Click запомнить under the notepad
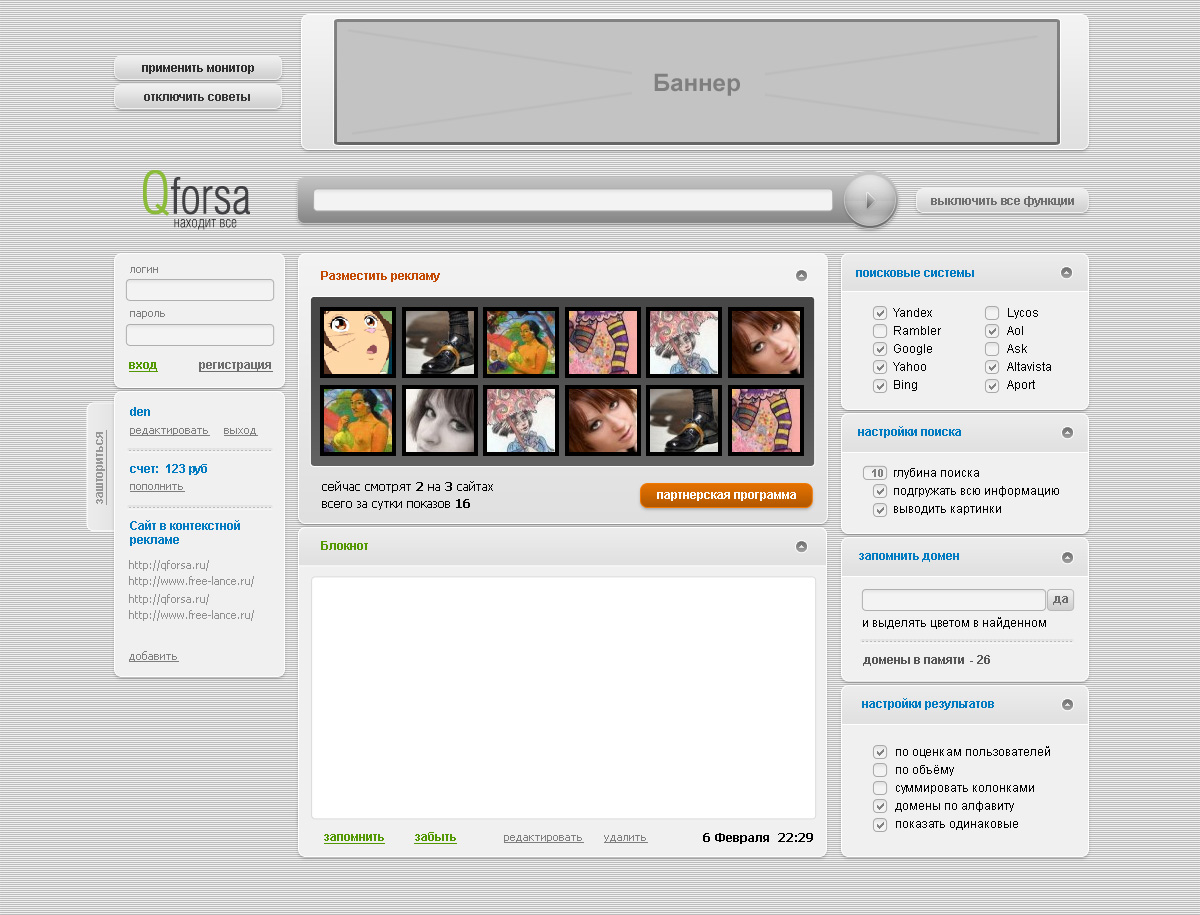 [354, 837]
